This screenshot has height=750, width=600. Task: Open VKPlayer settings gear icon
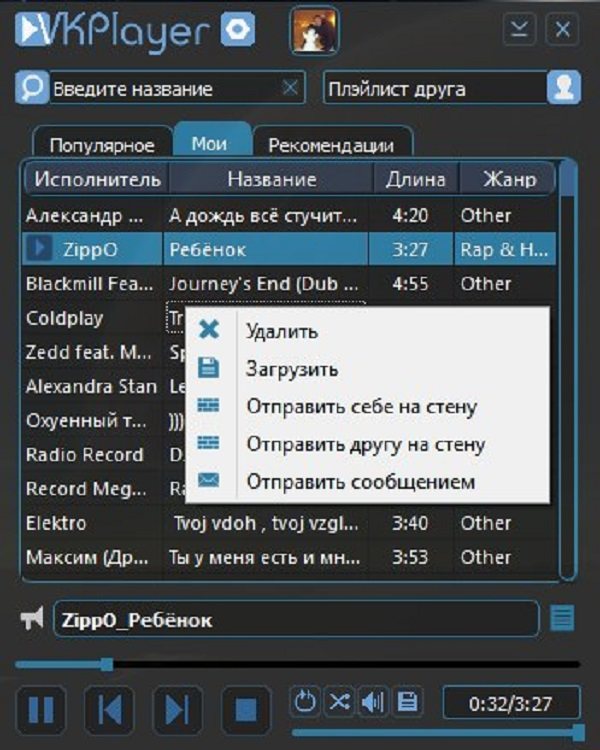coord(237,30)
